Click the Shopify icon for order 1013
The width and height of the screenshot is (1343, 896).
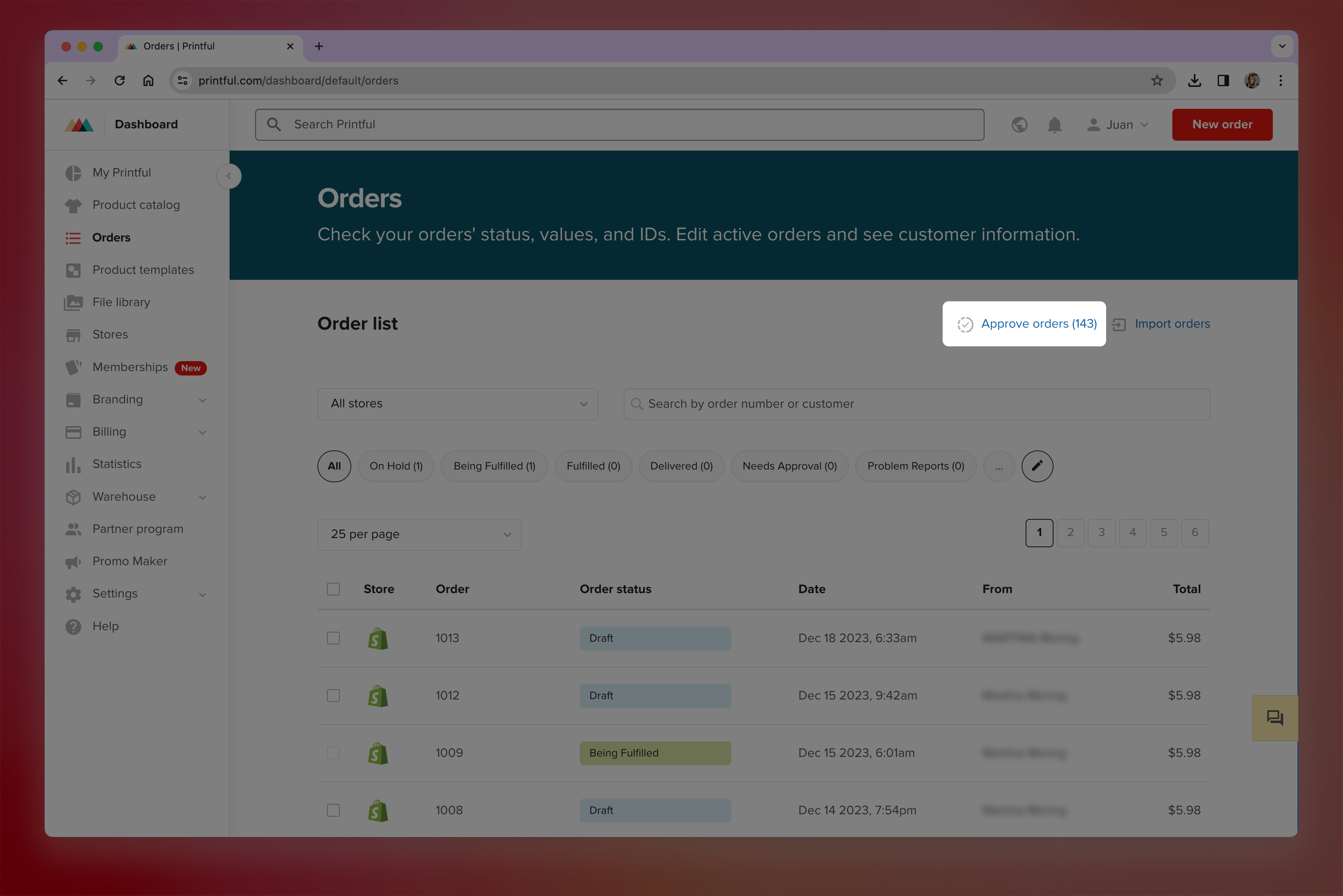377,638
